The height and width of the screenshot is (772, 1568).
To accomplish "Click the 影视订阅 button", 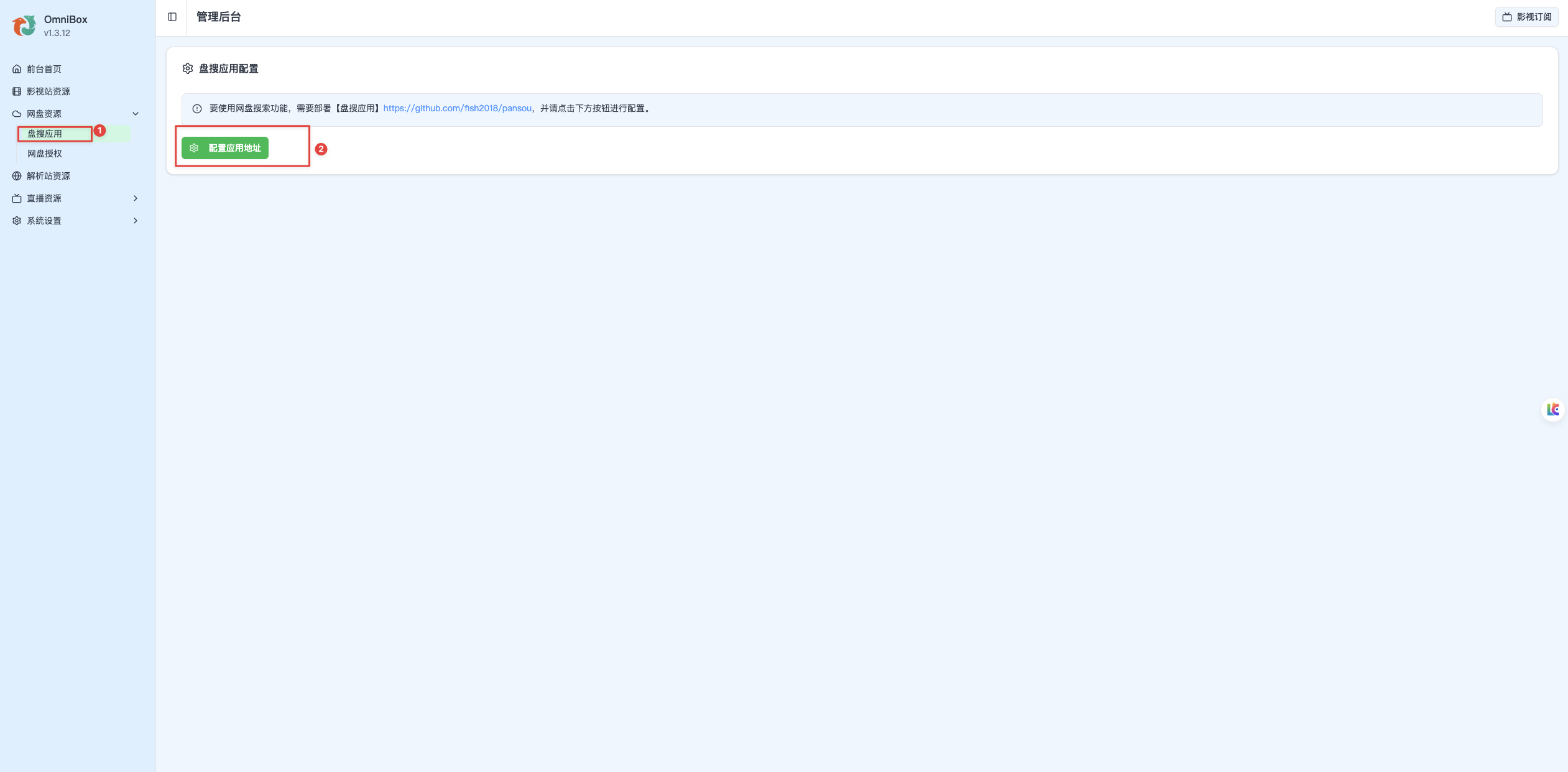I will point(1526,17).
